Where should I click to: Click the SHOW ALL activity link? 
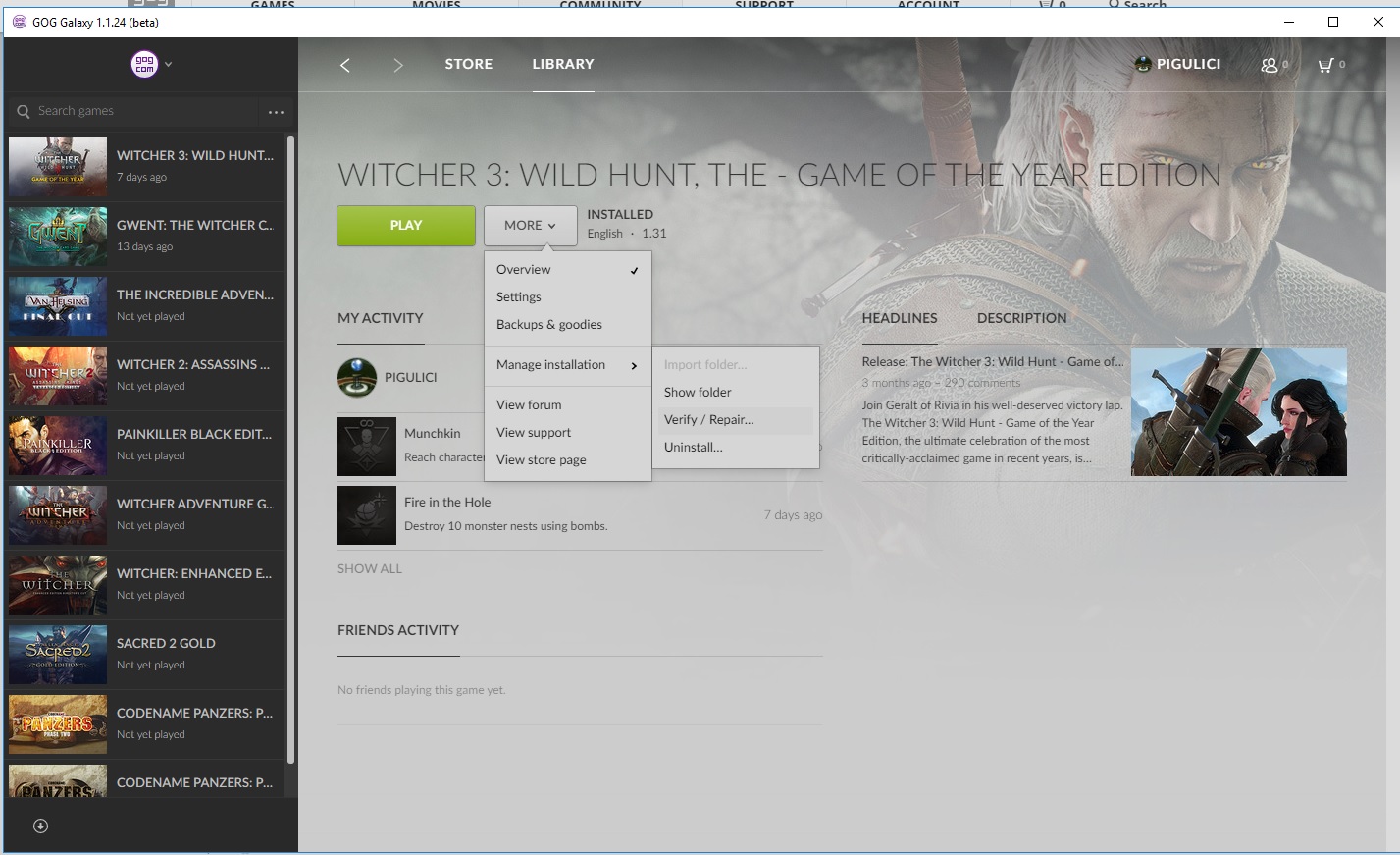[370, 568]
